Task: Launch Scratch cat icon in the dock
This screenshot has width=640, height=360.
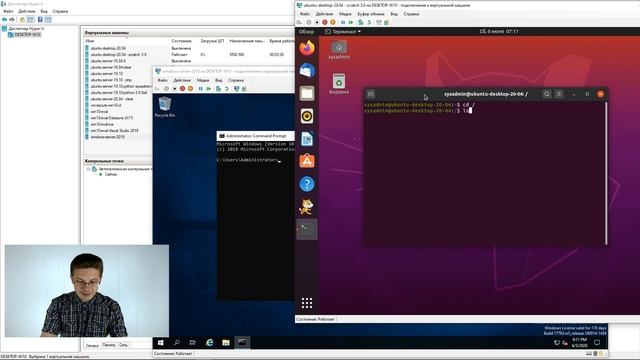Action: point(307,207)
